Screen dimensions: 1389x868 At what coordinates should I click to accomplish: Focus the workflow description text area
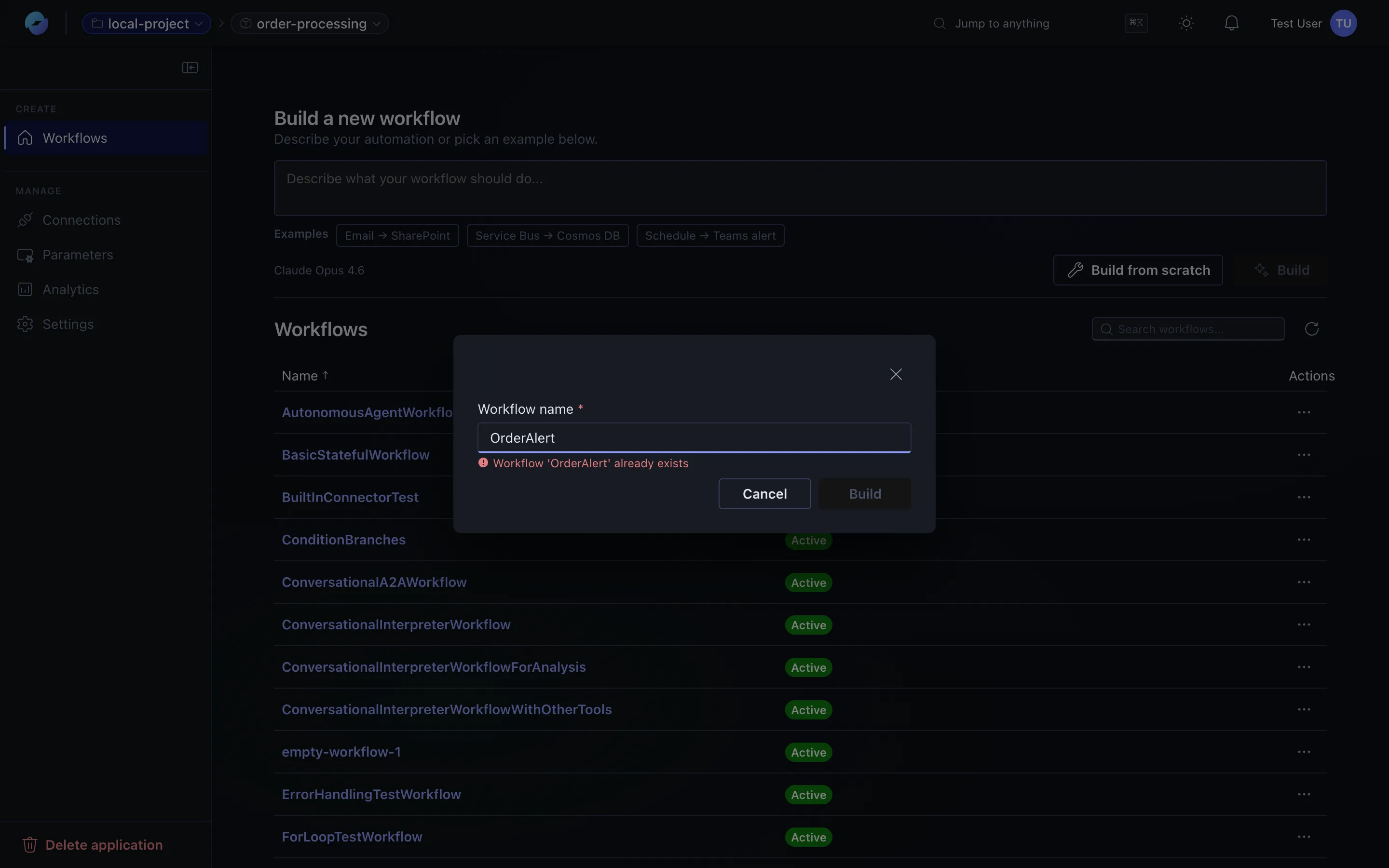tap(800, 188)
